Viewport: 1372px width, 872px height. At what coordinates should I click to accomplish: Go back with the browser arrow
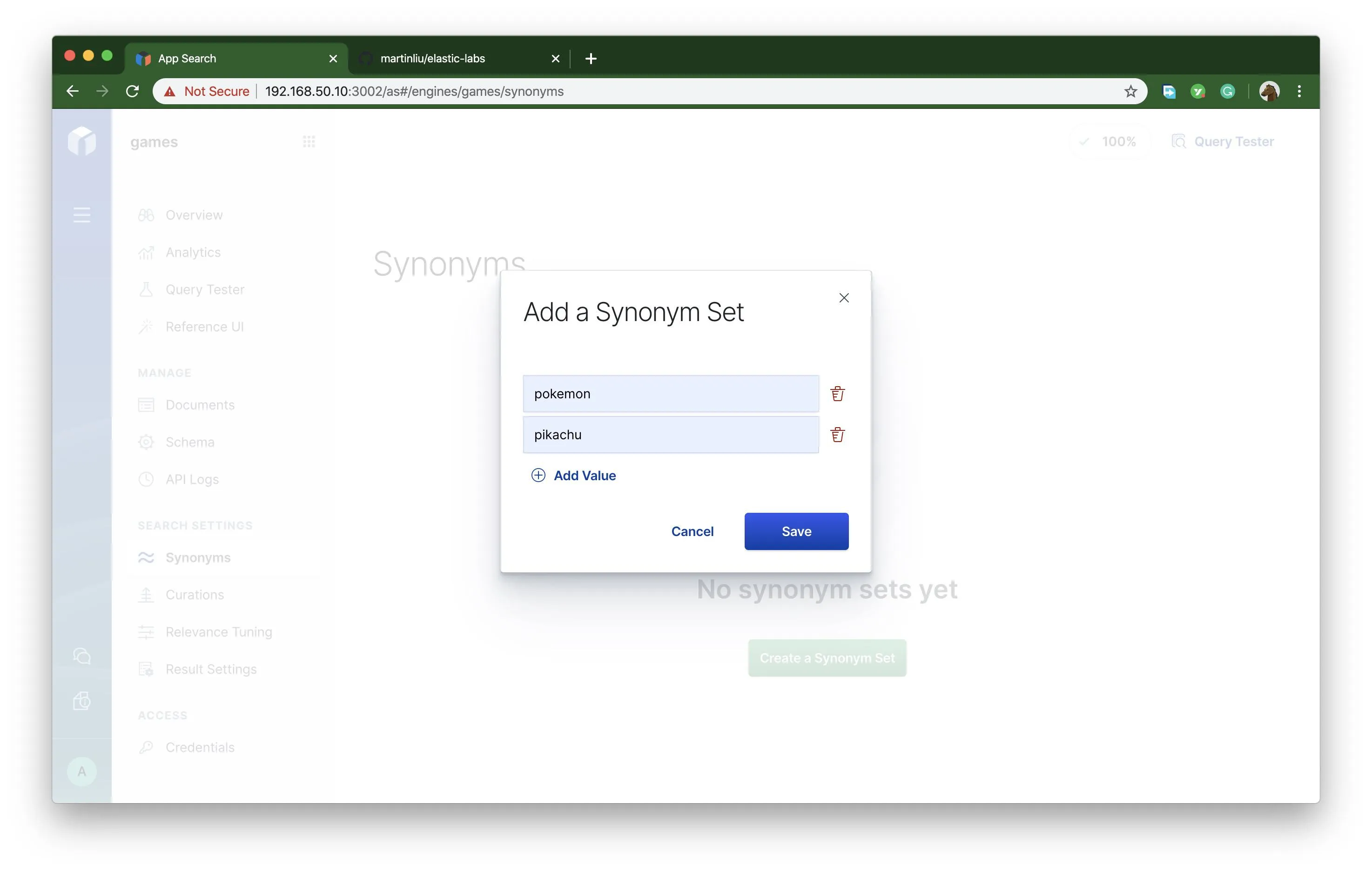pos(72,91)
